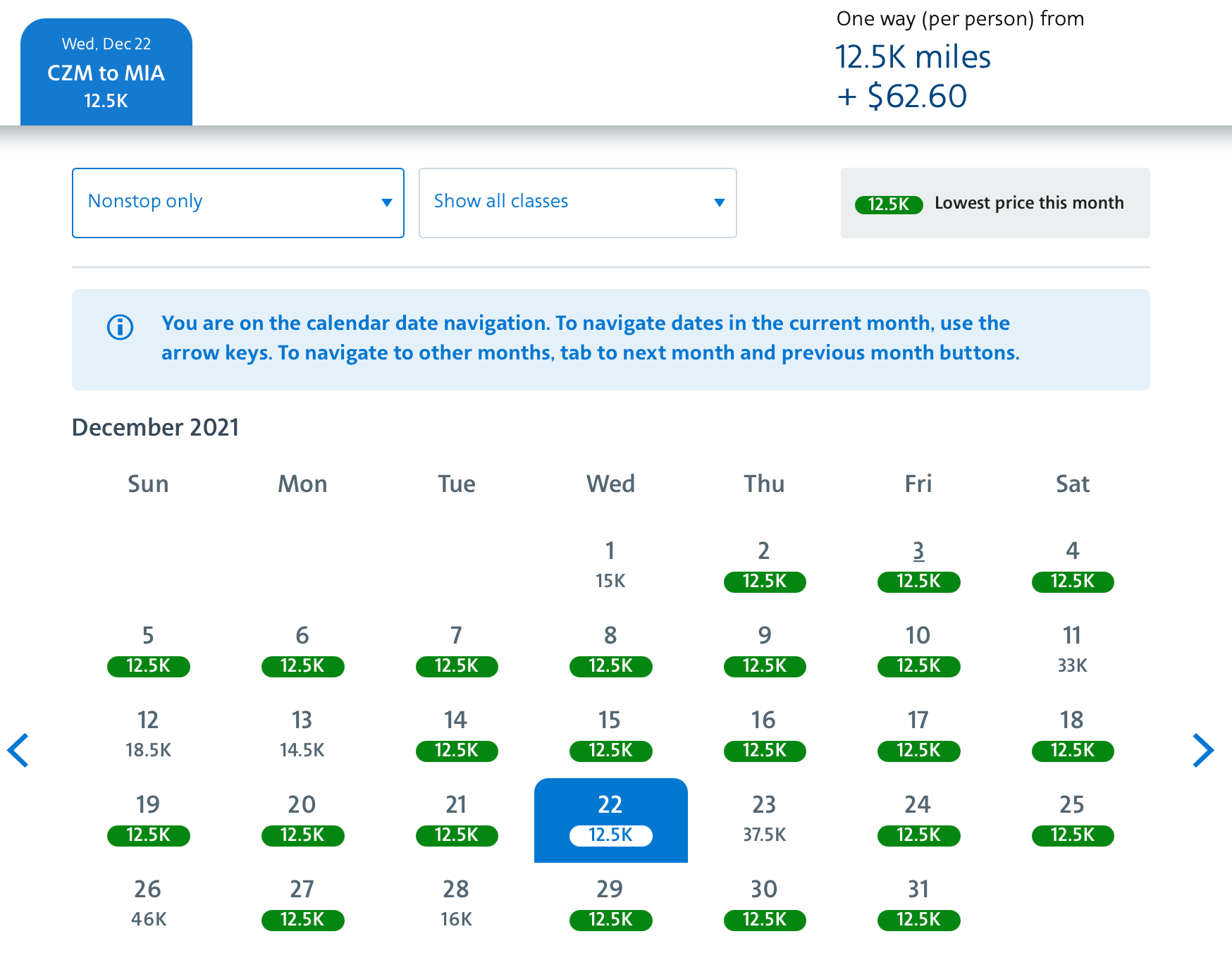Choose December 23 at 37.5K miles
The height and width of the screenshot is (953, 1232).
pos(764,820)
